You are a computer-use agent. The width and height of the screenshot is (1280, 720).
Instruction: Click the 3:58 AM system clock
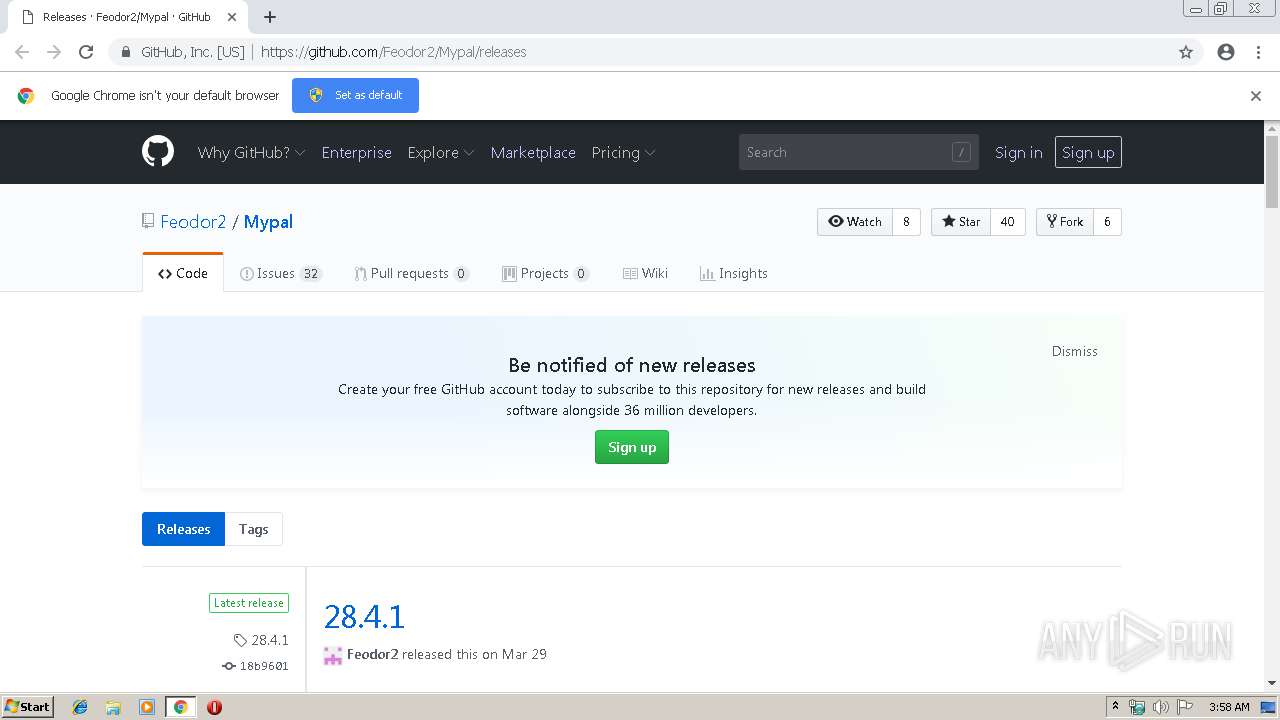click(1229, 707)
